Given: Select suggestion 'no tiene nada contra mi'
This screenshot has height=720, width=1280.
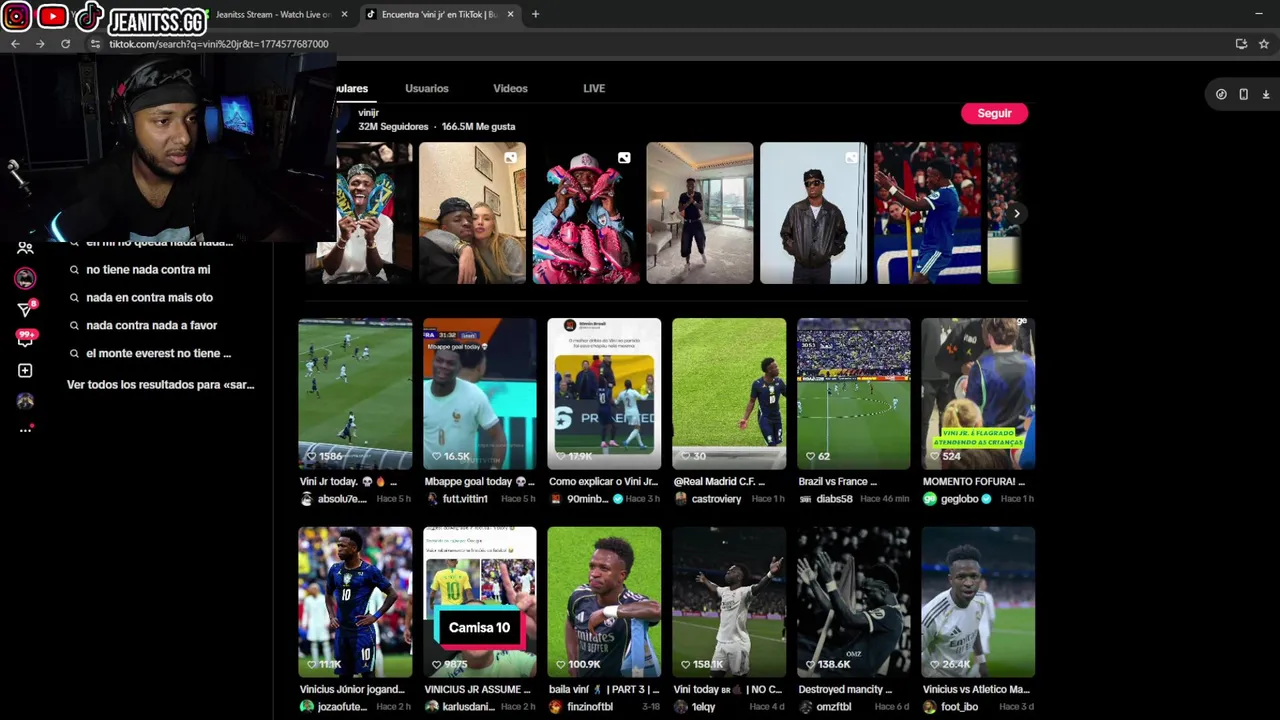Looking at the screenshot, I should point(148,270).
